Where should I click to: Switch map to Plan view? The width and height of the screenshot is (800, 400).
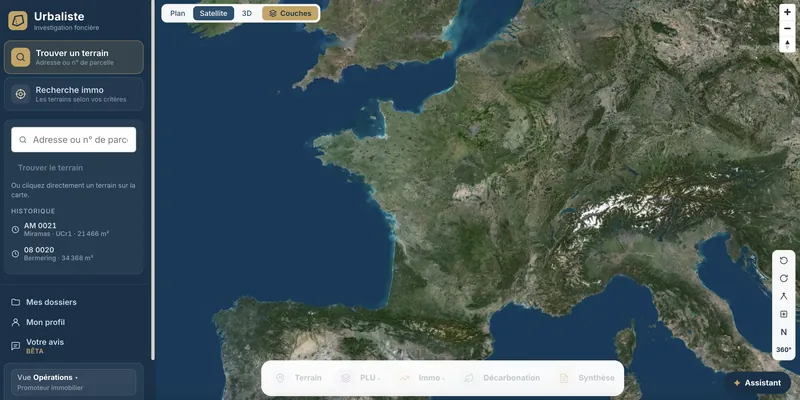[178, 13]
